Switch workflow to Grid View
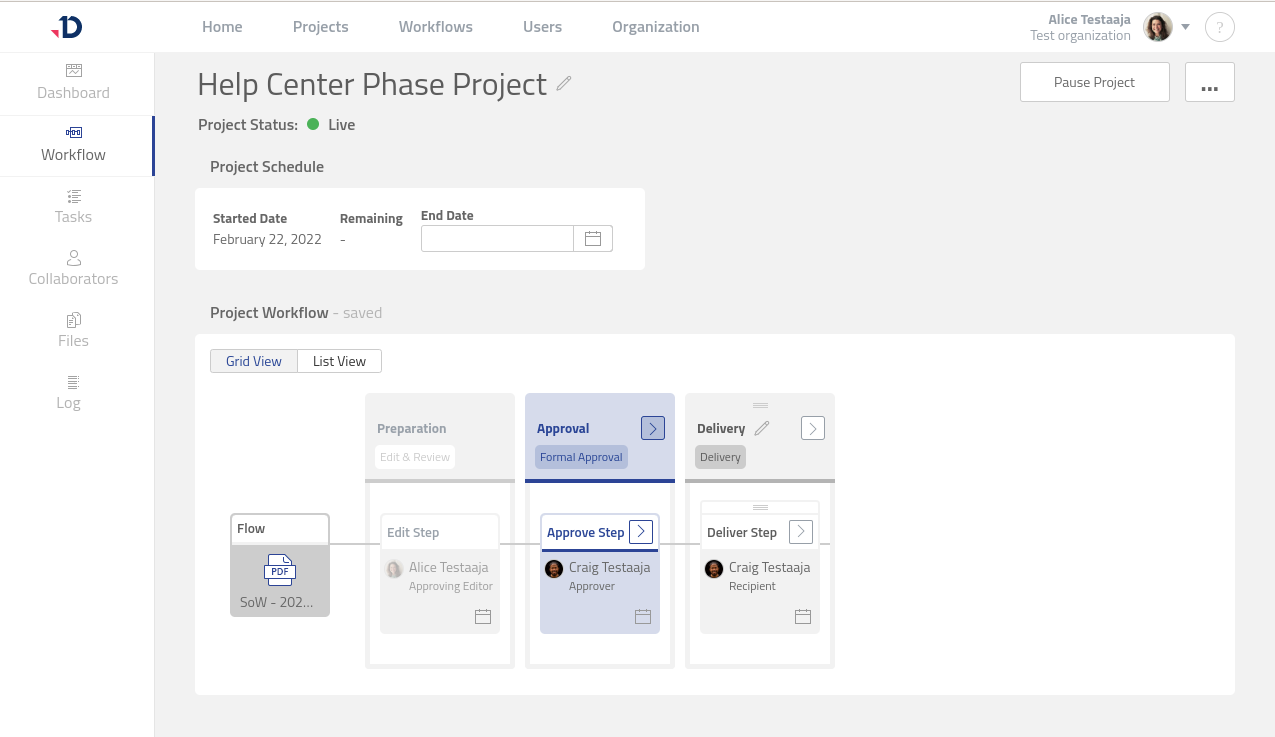This screenshot has height=737, width=1275. point(254,361)
